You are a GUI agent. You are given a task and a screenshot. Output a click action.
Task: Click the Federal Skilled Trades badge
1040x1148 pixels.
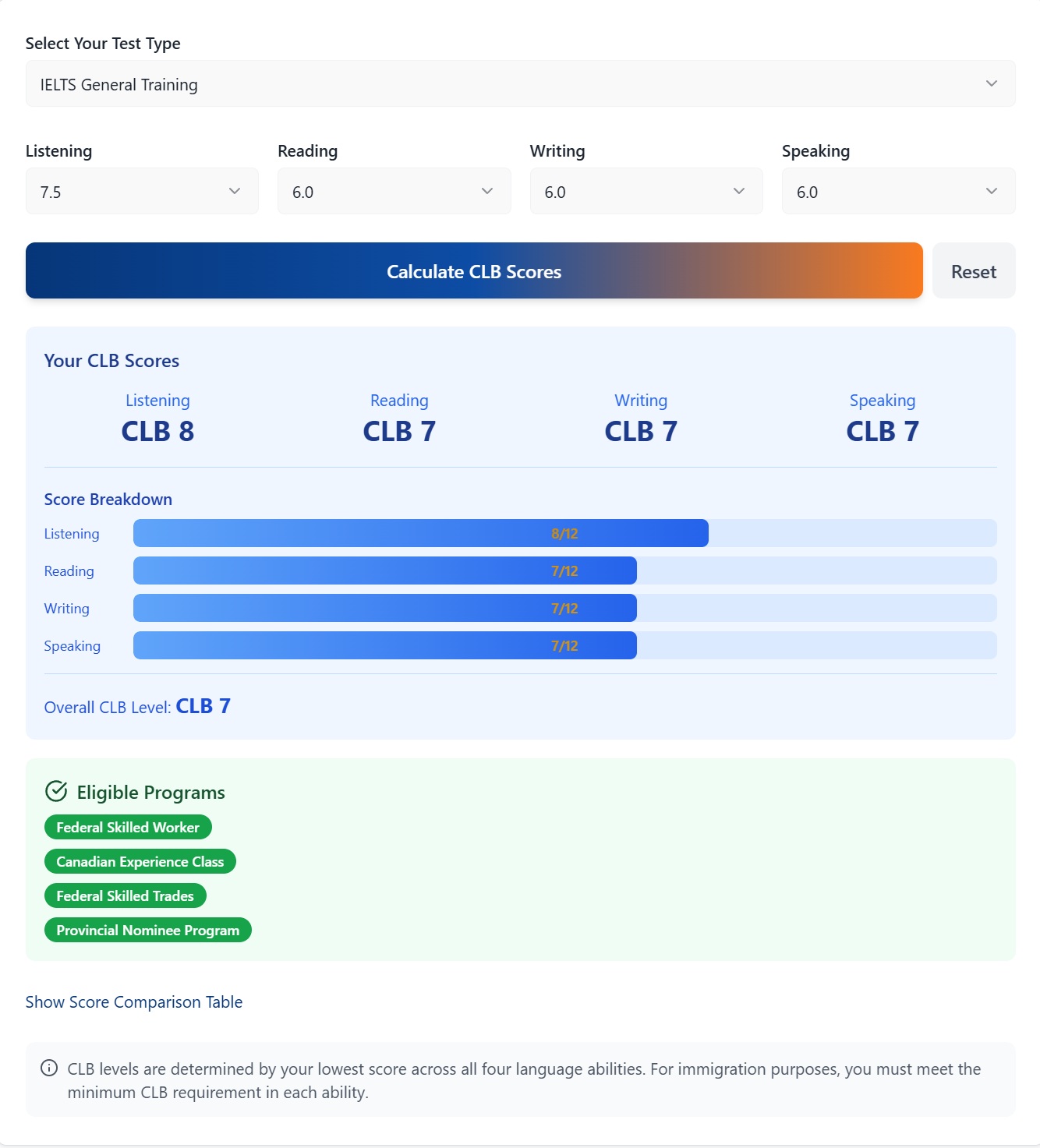[125, 895]
